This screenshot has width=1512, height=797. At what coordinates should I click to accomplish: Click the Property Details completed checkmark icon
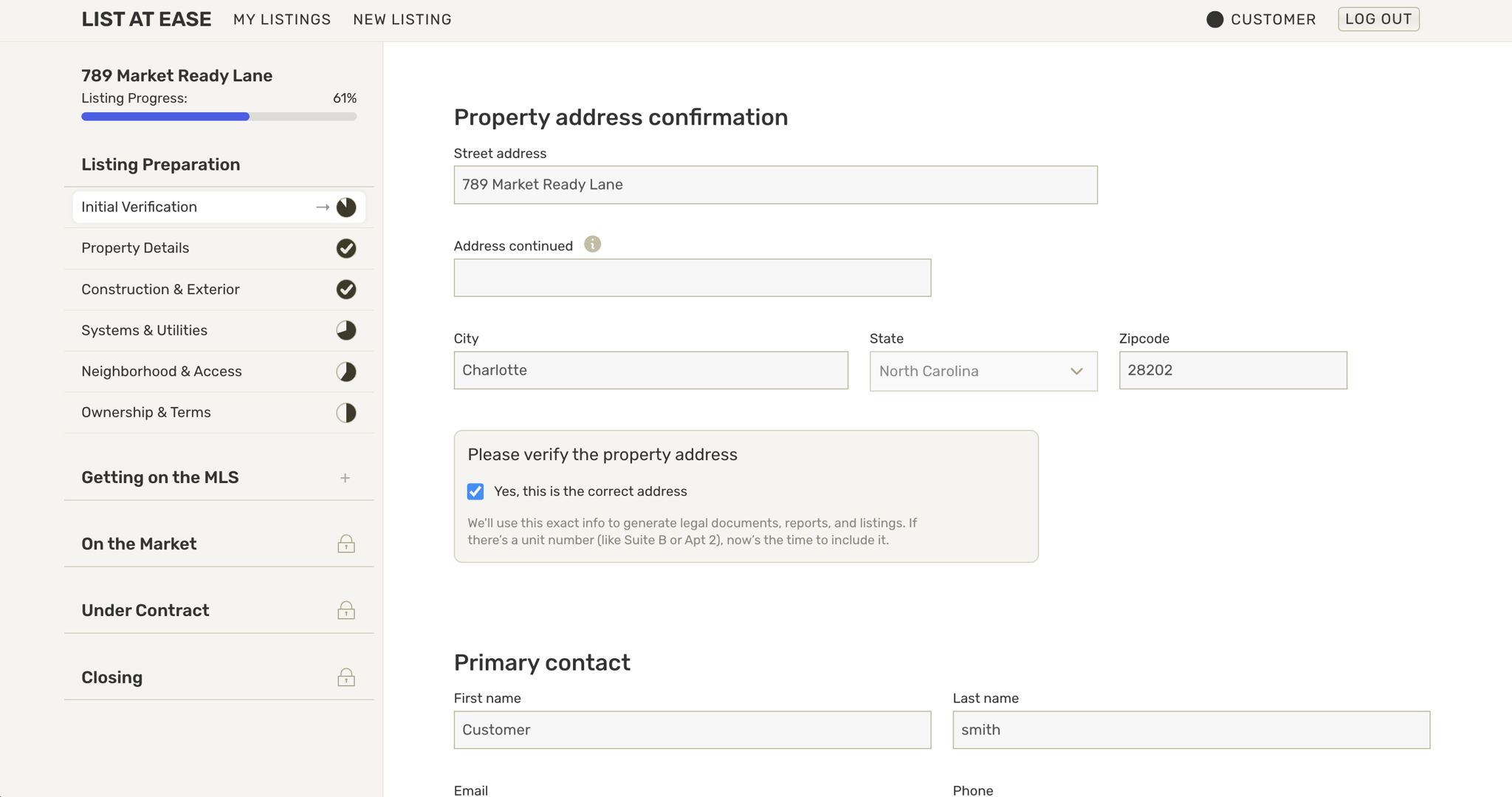346,248
